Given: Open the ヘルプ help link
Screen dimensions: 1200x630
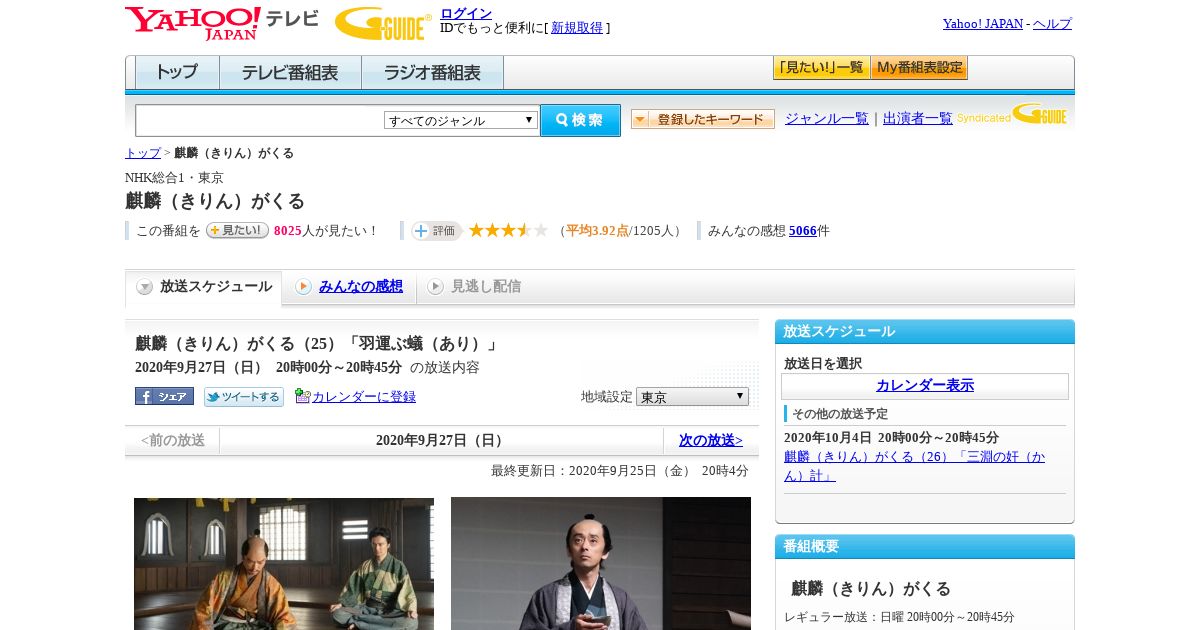Looking at the screenshot, I should click(1052, 24).
